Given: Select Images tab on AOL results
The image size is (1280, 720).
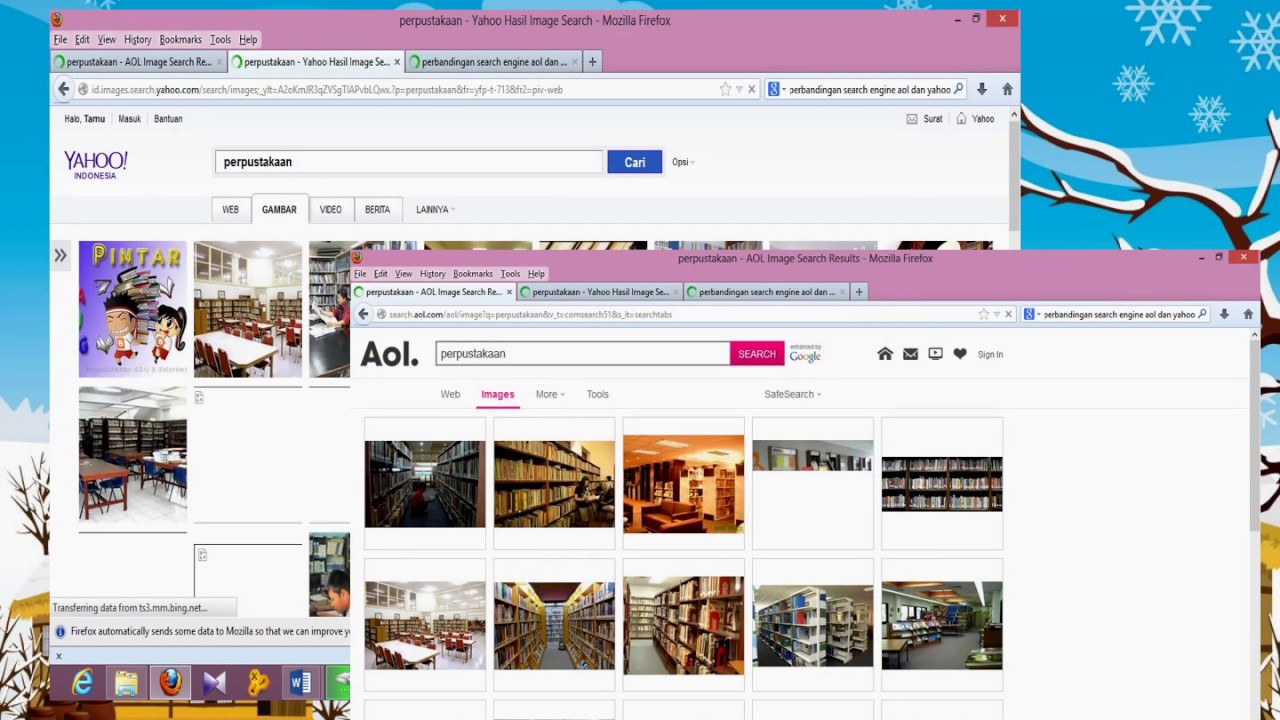Looking at the screenshot, I should 497,394.
